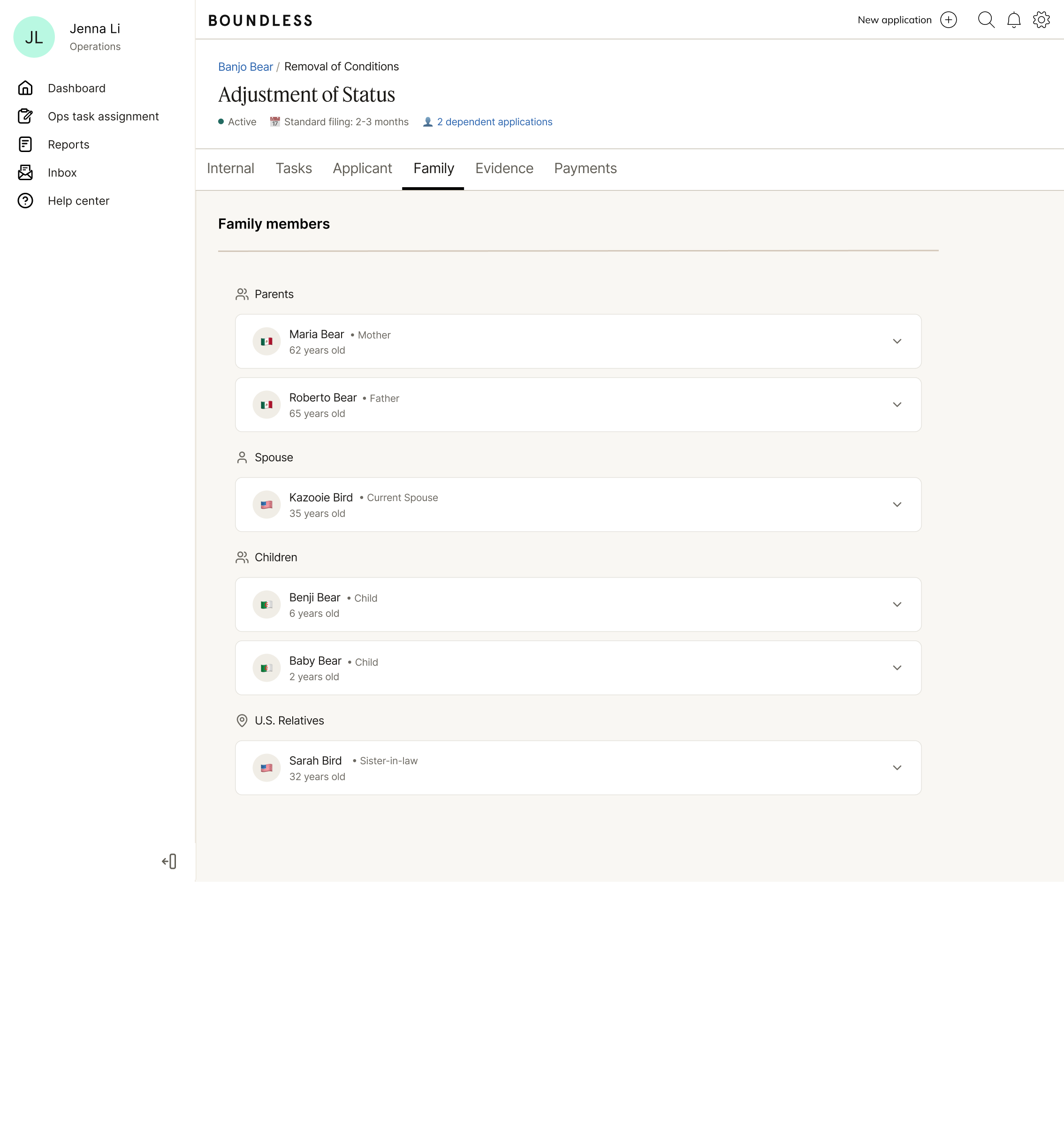
Task: Click the New application plus icon
Action: click(948, 20)
